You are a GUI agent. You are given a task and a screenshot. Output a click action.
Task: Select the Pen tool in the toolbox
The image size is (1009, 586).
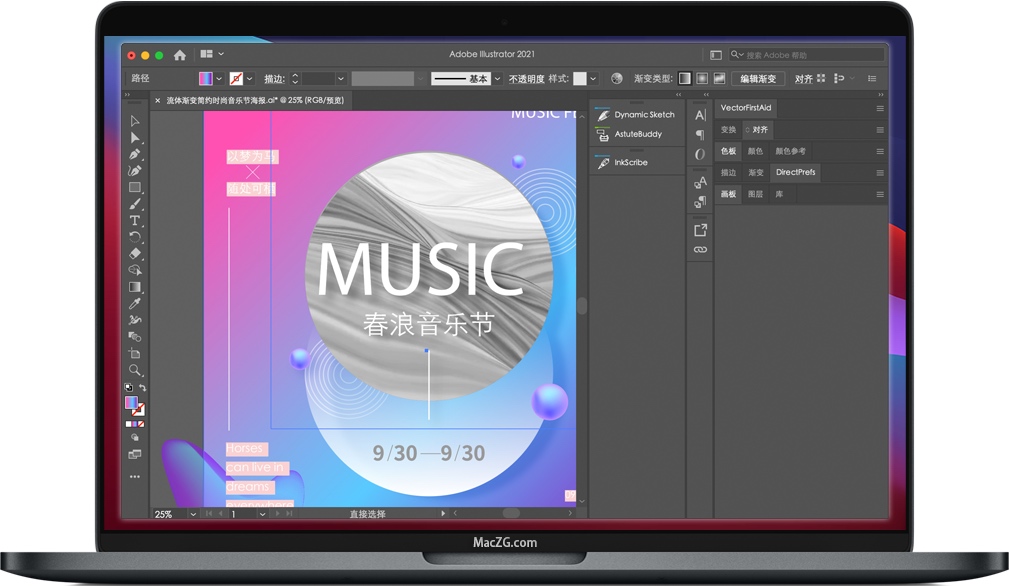click(135, 154)
